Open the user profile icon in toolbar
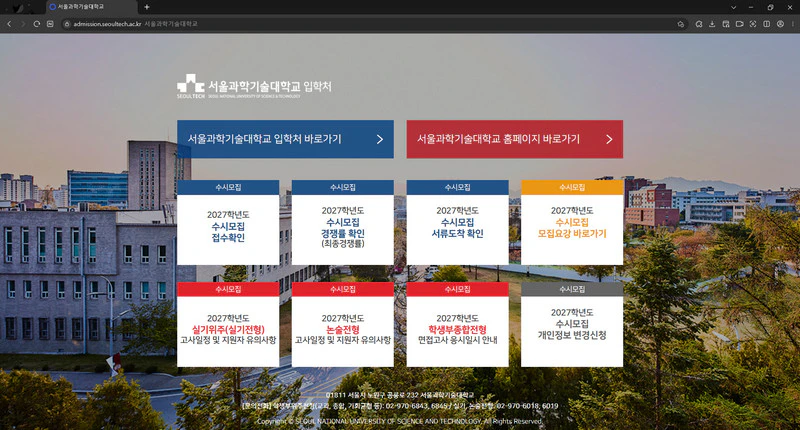 pos(780,24)
